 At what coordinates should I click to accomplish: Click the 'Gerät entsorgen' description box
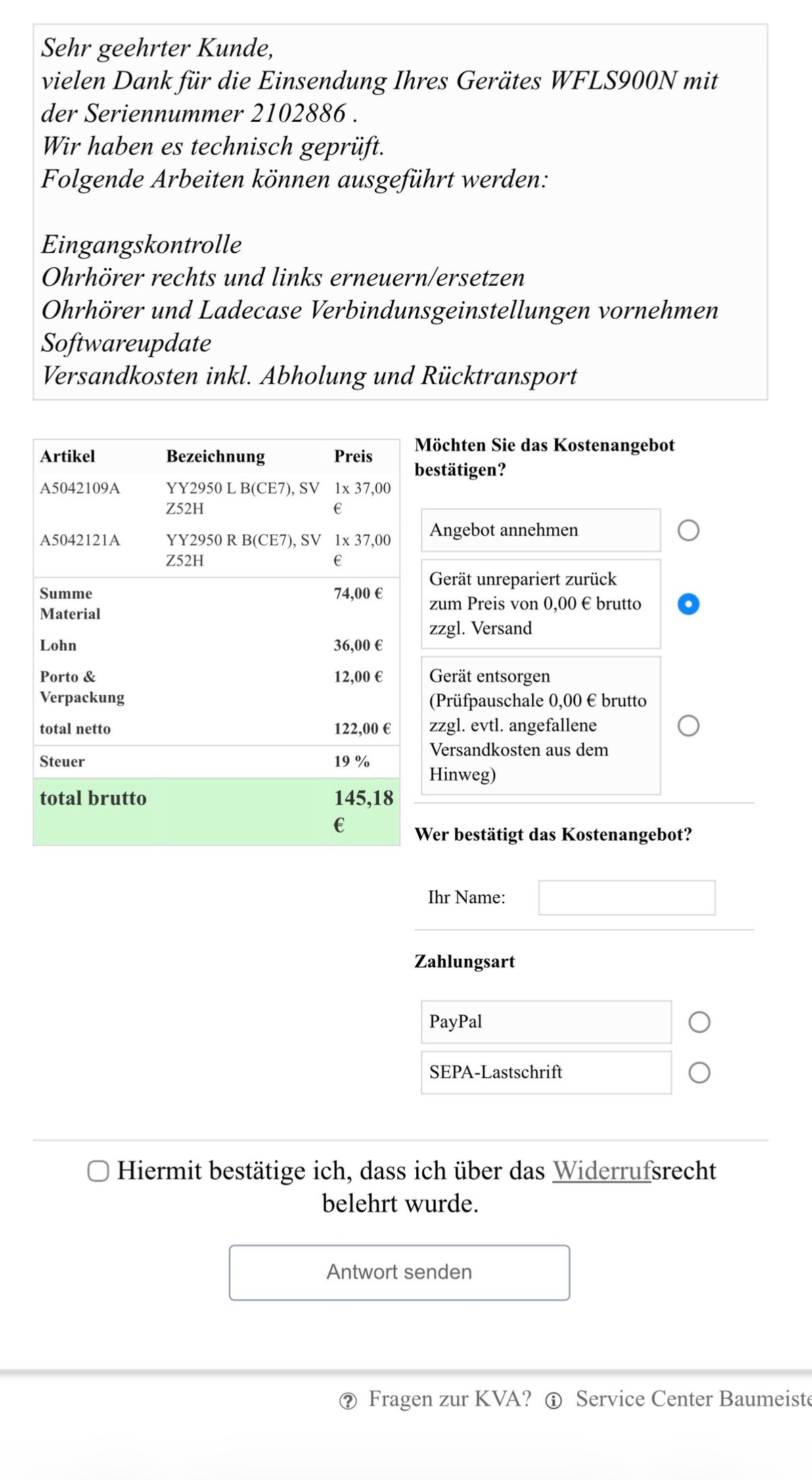point(541,725)
